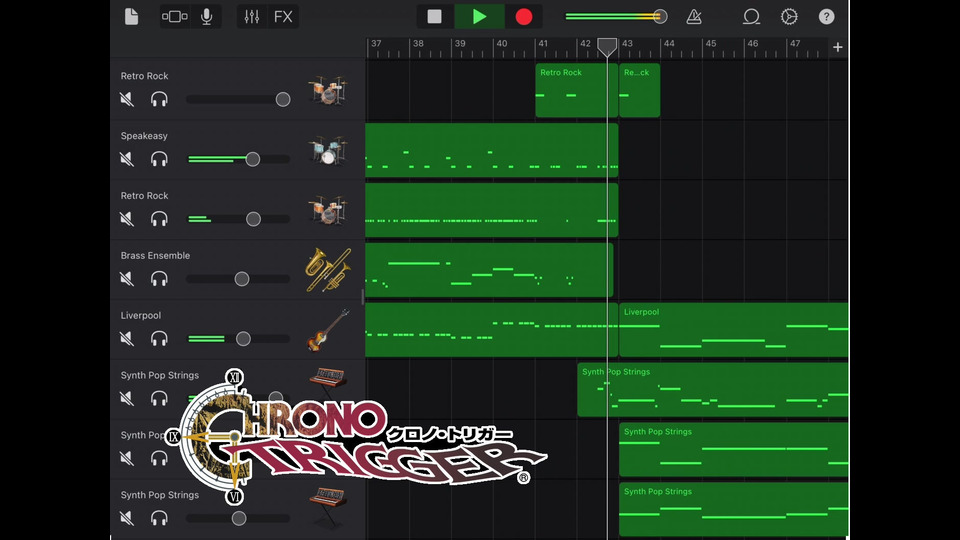Screen dimensions: 960x540
Task: Select the Brass Ensemble MIDI region
Action: click(x=489, y=270)
